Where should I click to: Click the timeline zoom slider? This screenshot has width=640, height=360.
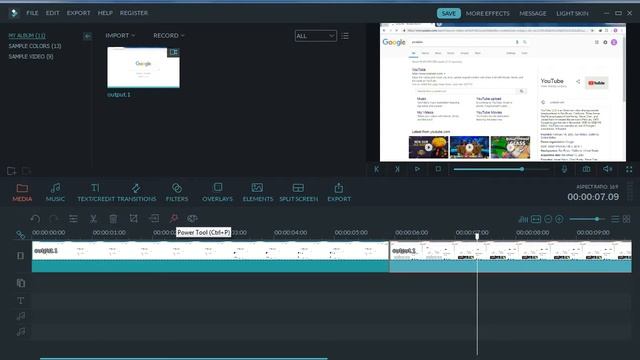click(x=587, y=219)
